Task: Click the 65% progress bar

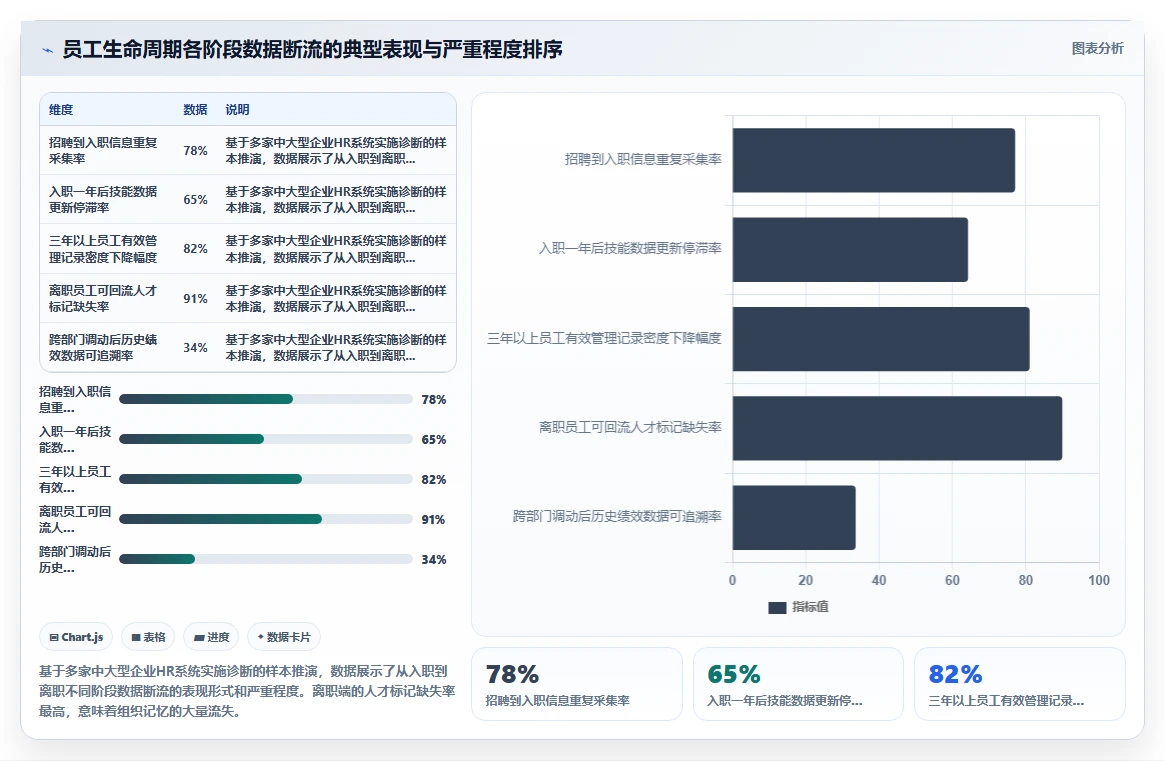Action: 265,439
